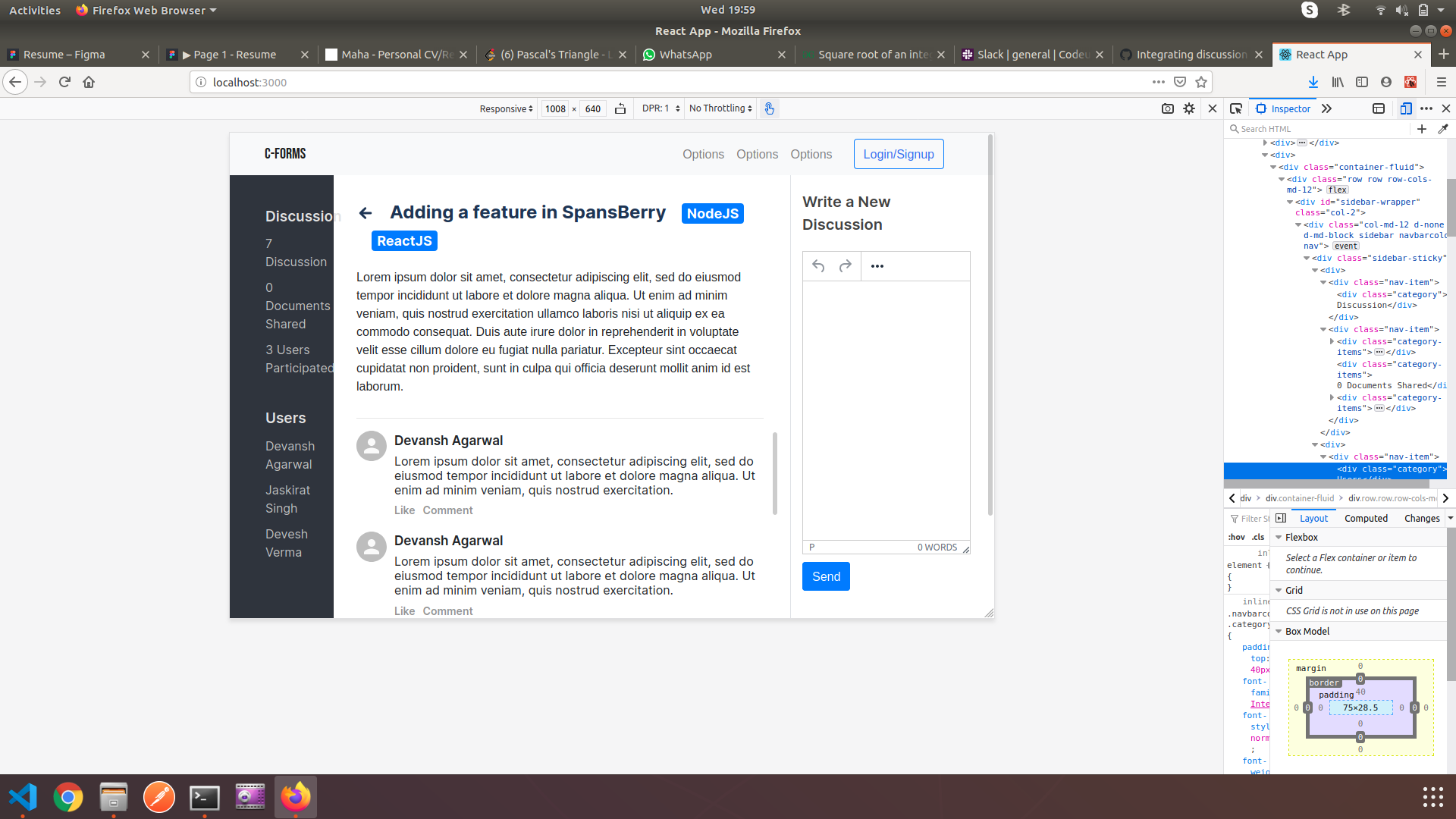Open Visual Studio Code from the dock
The height and width of the screenshot is (819, 1456).
point(23,797)
